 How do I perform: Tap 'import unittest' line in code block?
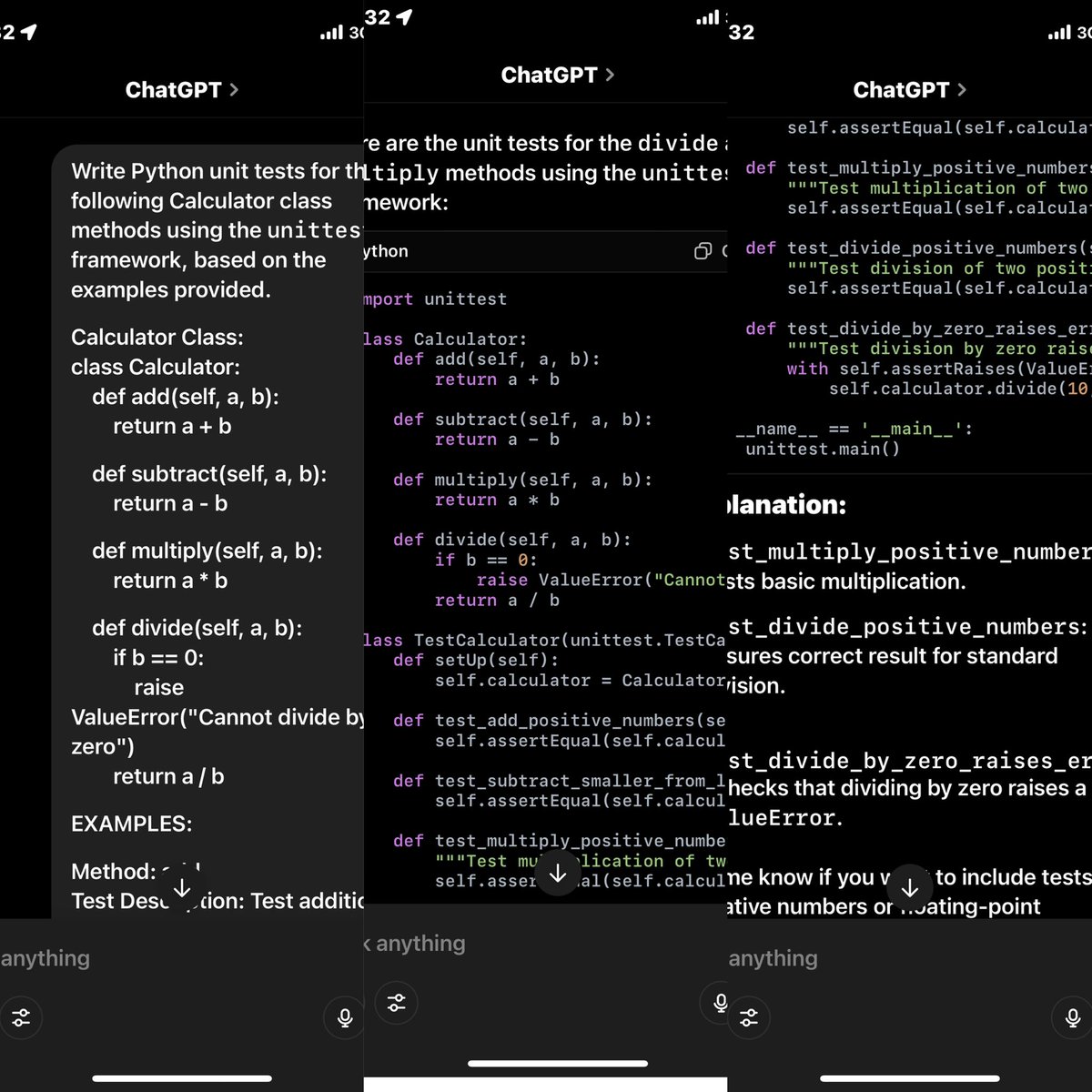435,299
